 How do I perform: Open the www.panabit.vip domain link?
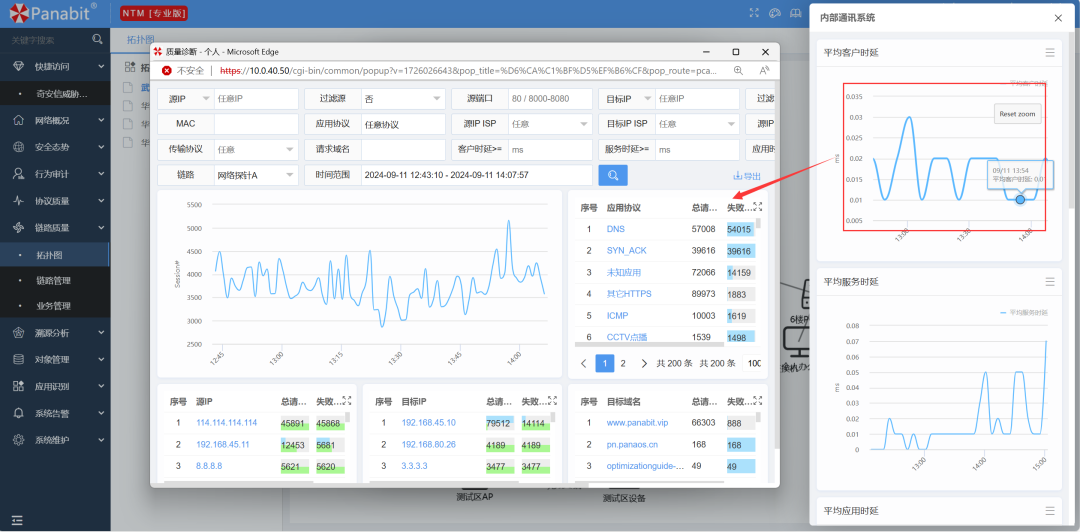pyautogui.click(x=637, y=422)
